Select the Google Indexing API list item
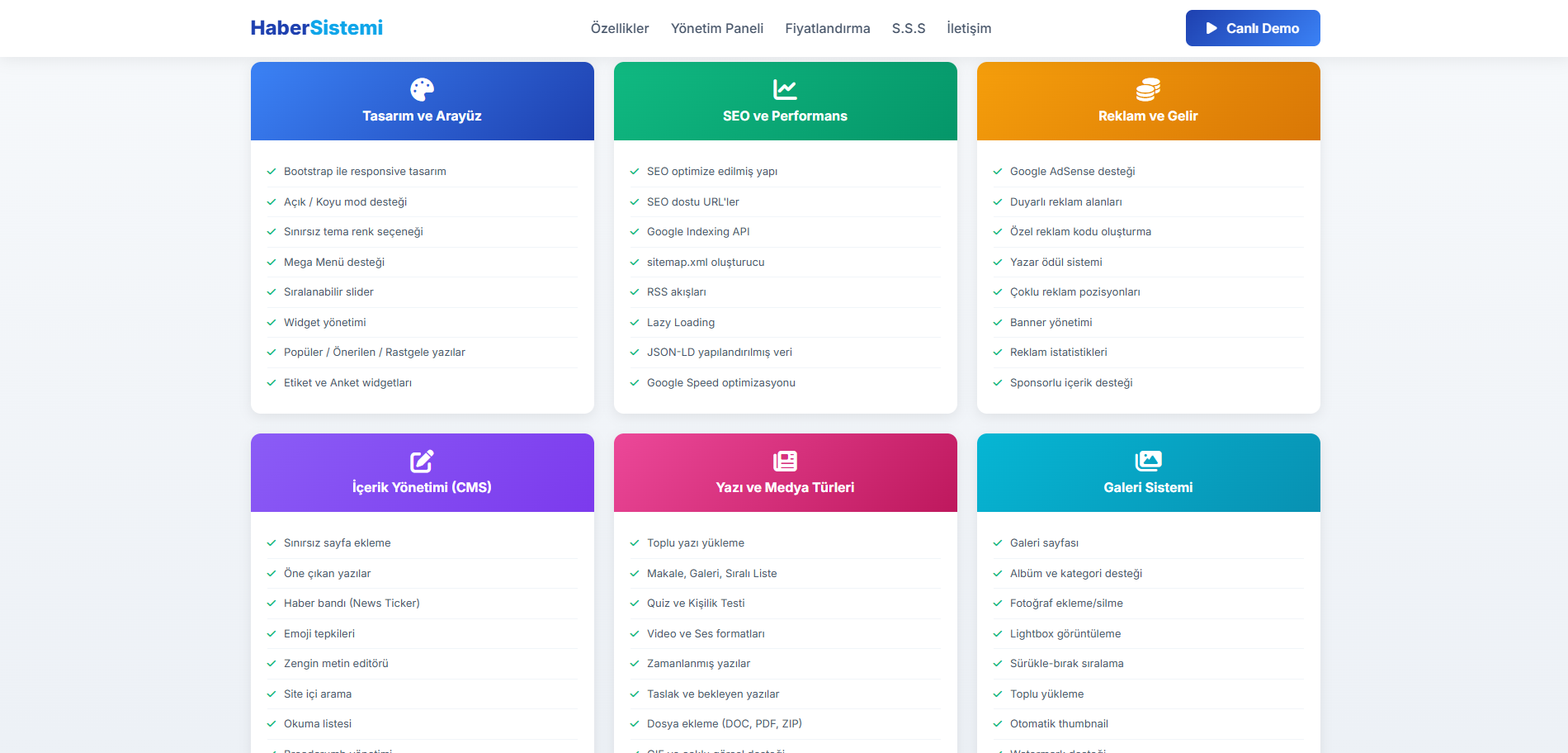 [698, 232]
